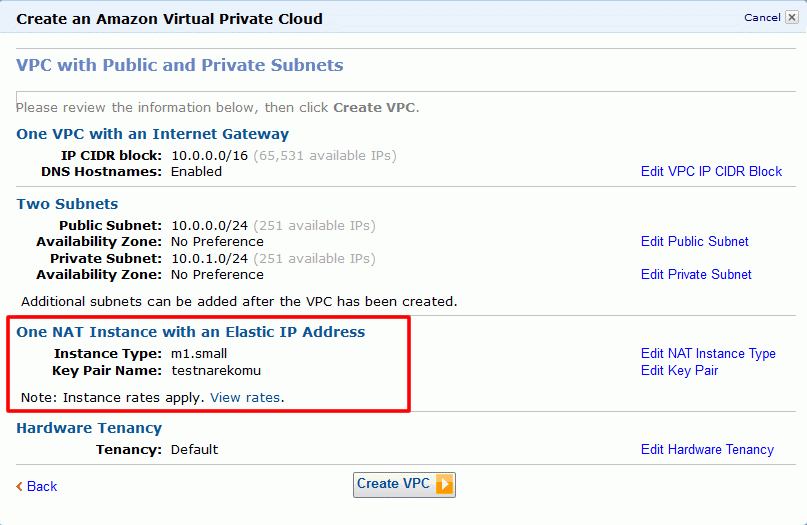Image resolution: width=807 pixels, height=525 pixels.
Task: Open Edit Private Subnet link
Action: tap(696, 274)
